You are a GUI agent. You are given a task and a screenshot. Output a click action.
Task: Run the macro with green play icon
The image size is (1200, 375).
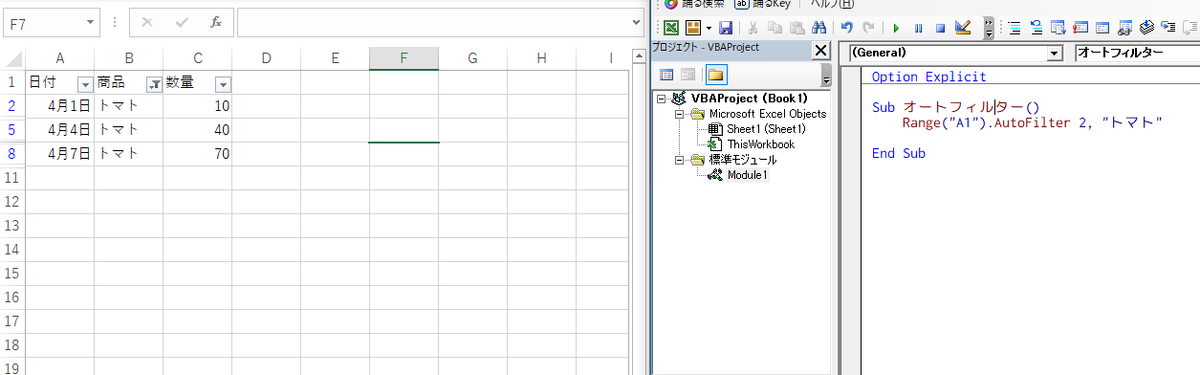896,28
